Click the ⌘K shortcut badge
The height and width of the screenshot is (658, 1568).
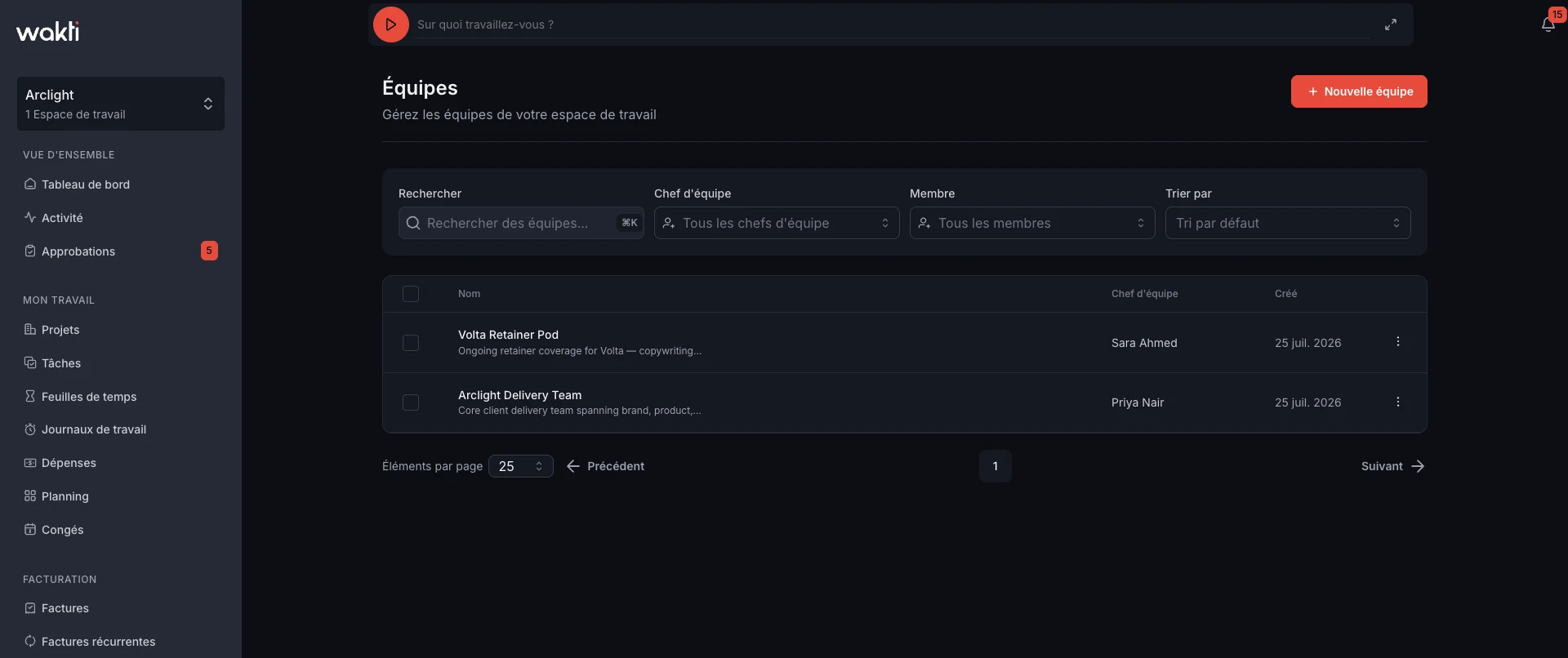click(630, 223)
